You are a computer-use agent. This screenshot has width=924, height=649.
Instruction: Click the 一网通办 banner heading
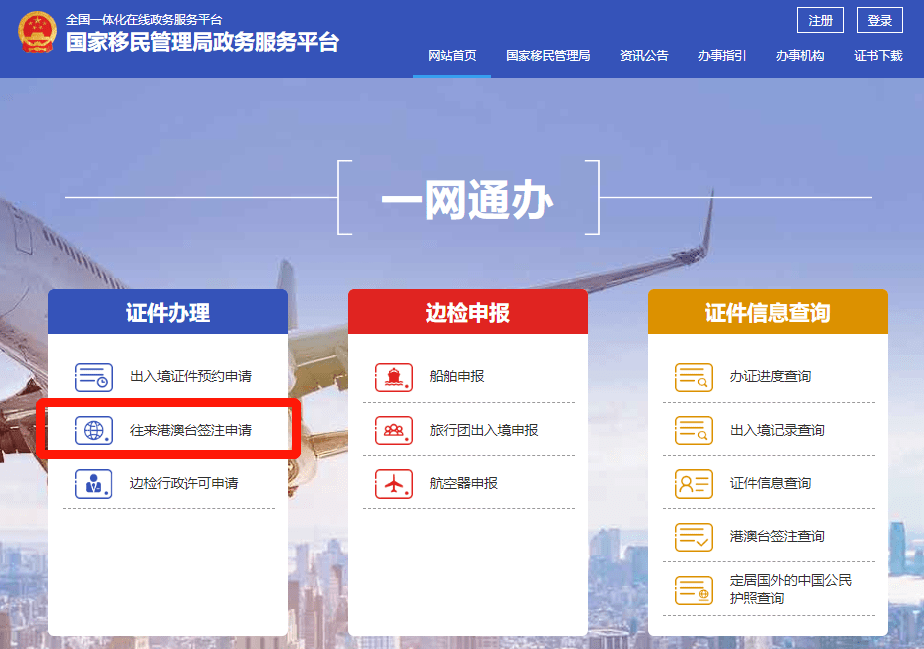tap(468, 199)
